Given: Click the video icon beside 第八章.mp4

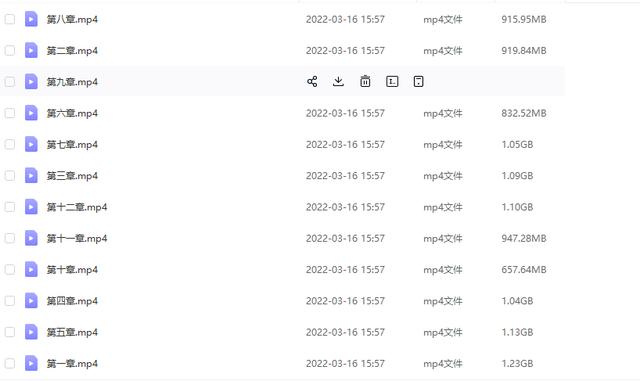Looking at the screenshot, I should 31,19.
